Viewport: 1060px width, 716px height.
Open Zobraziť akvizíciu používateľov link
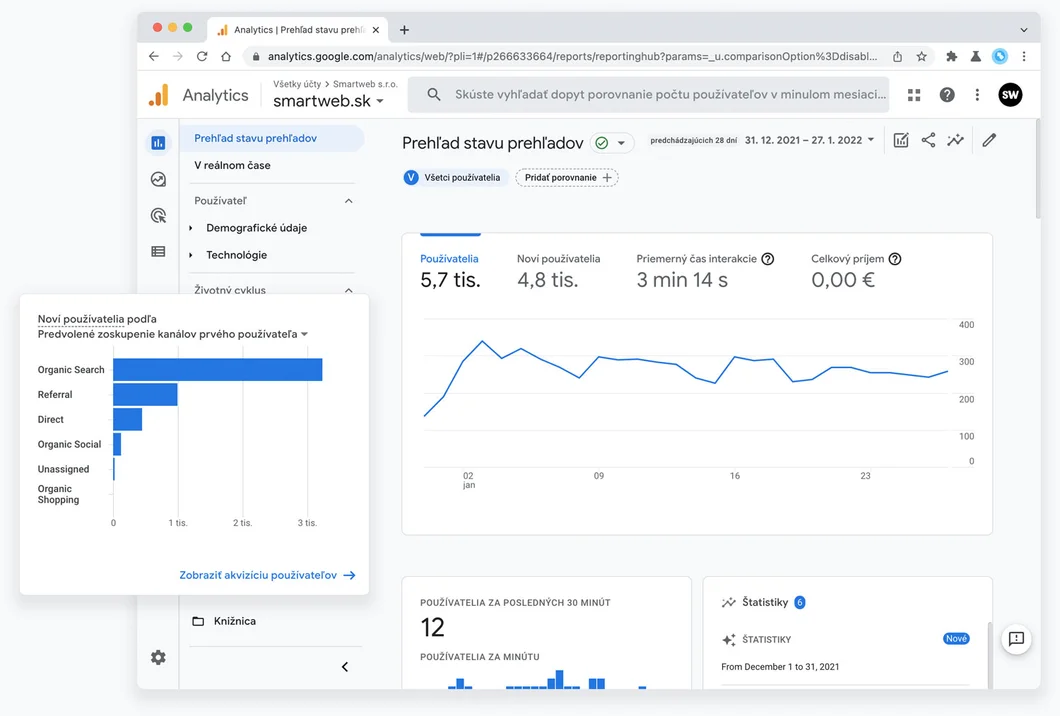(267, 575)
